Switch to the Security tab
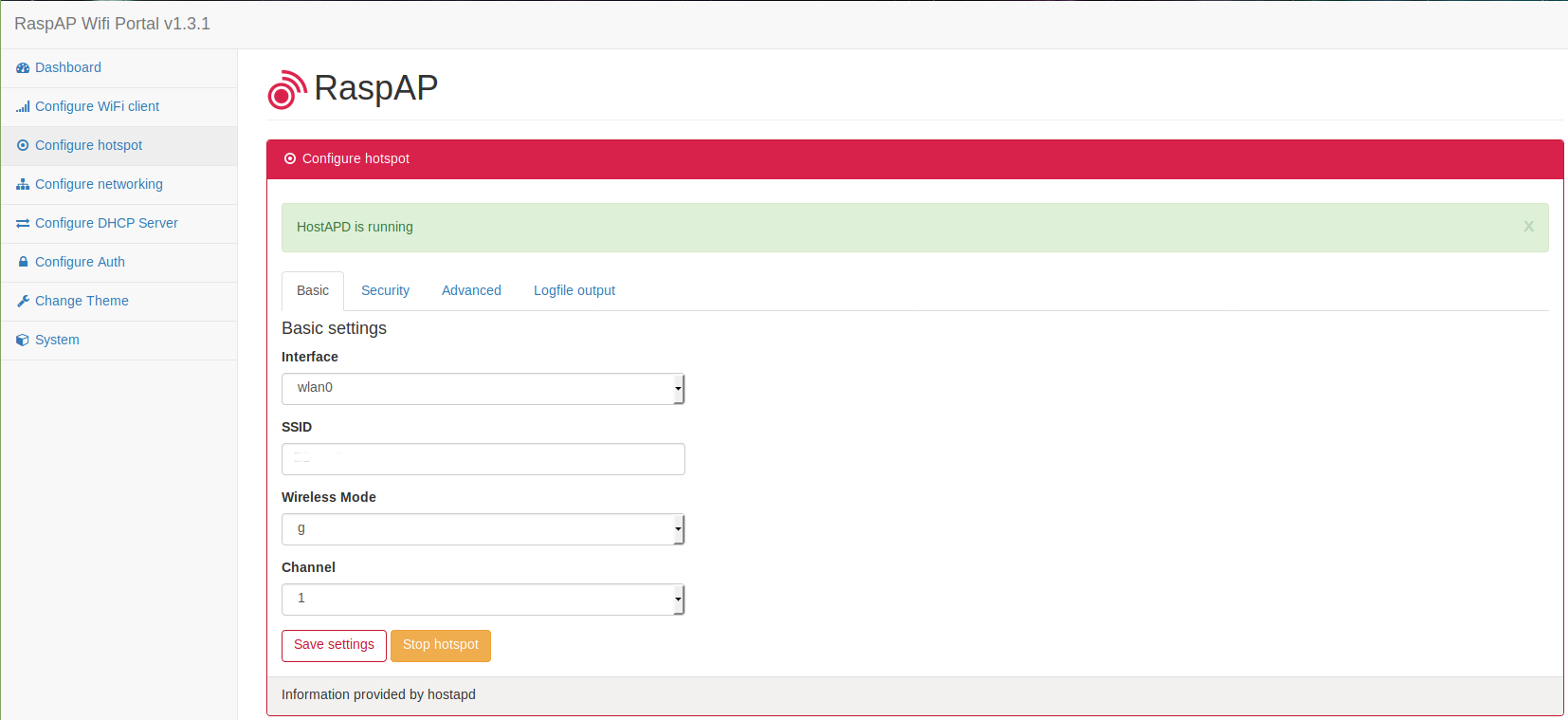 point(385,291)
